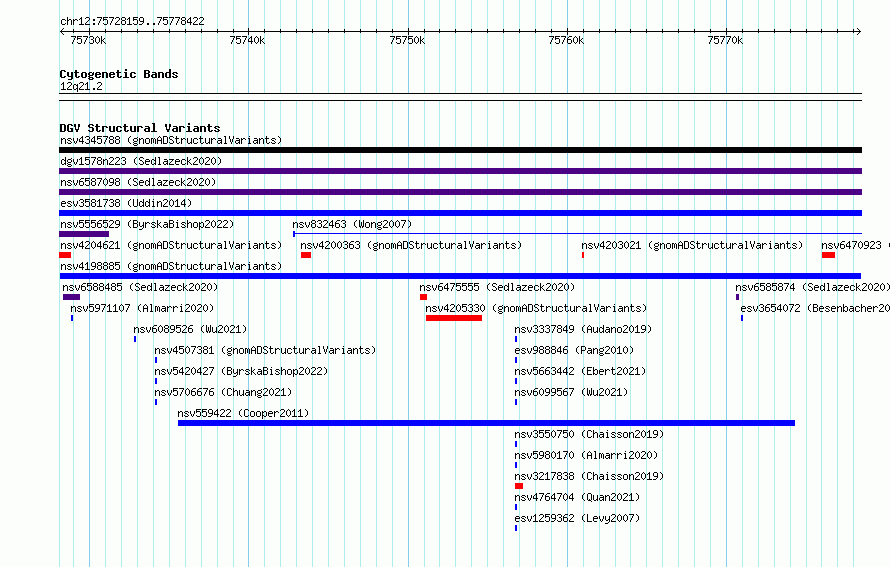
Task: Click the Cytogenetic Bands track title
Action: (119, 74)
